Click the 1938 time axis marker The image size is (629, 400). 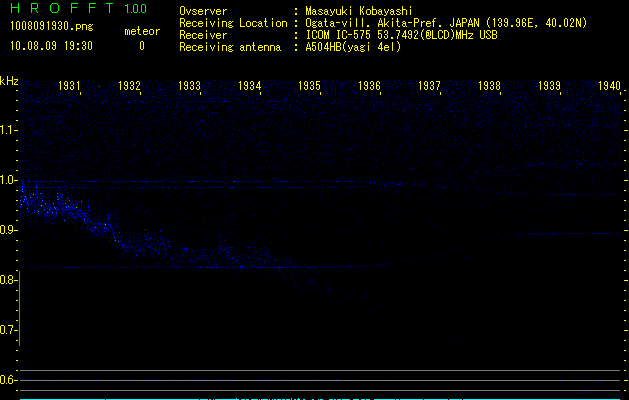[x=489, y=86]
